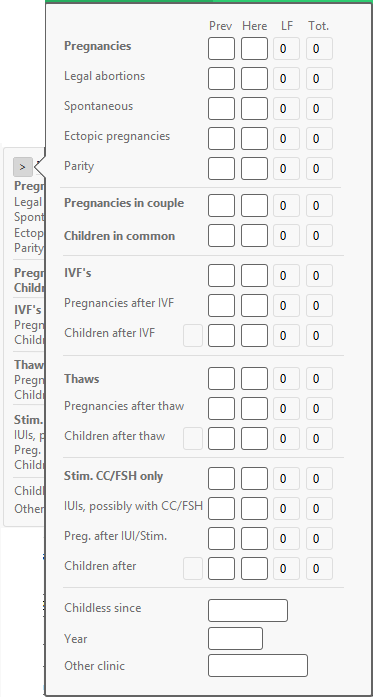Select Here field for Pregnancies after thaw
This screenshot has height=697, width=373.
[x=254, y=409]
